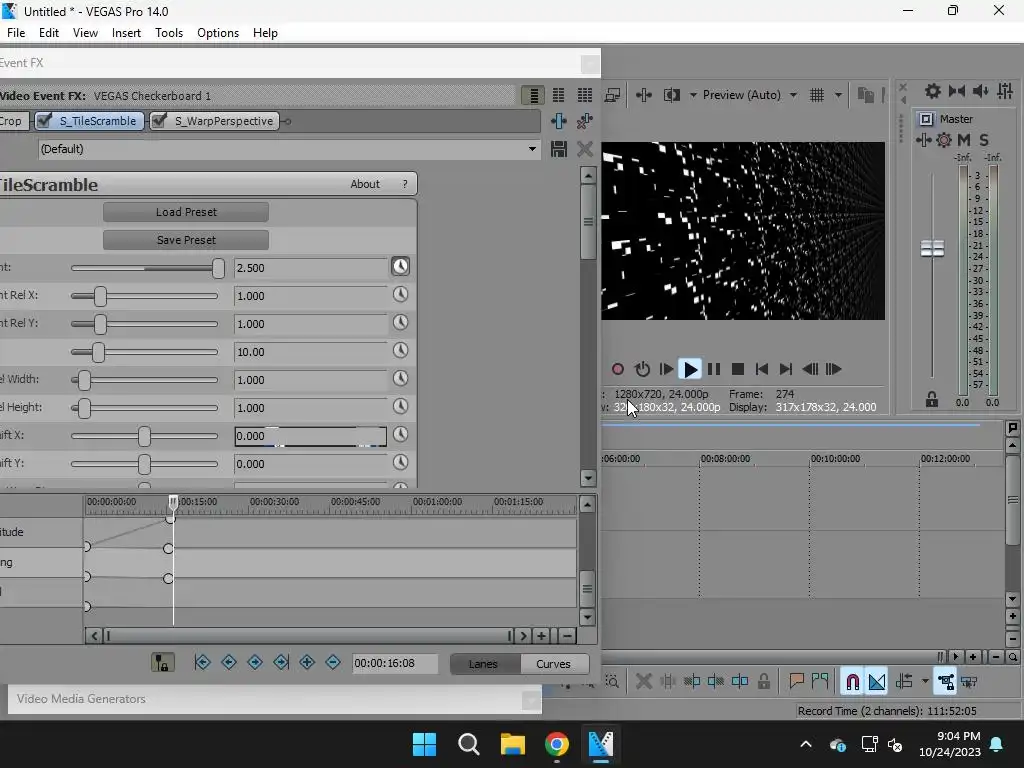This screenshot has width=1024, height=768.
Task: Delete the FX preset with the X icon
Action: (x=584, y=149)
